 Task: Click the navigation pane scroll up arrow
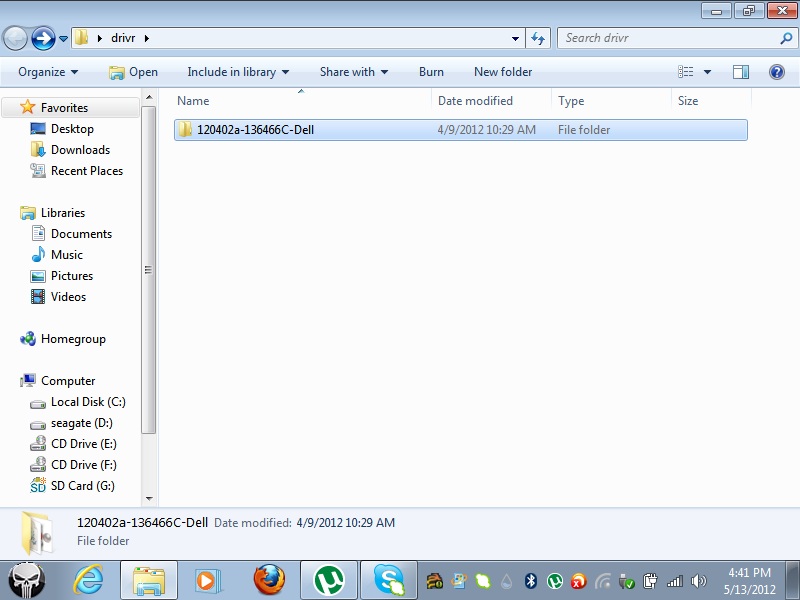149,97
